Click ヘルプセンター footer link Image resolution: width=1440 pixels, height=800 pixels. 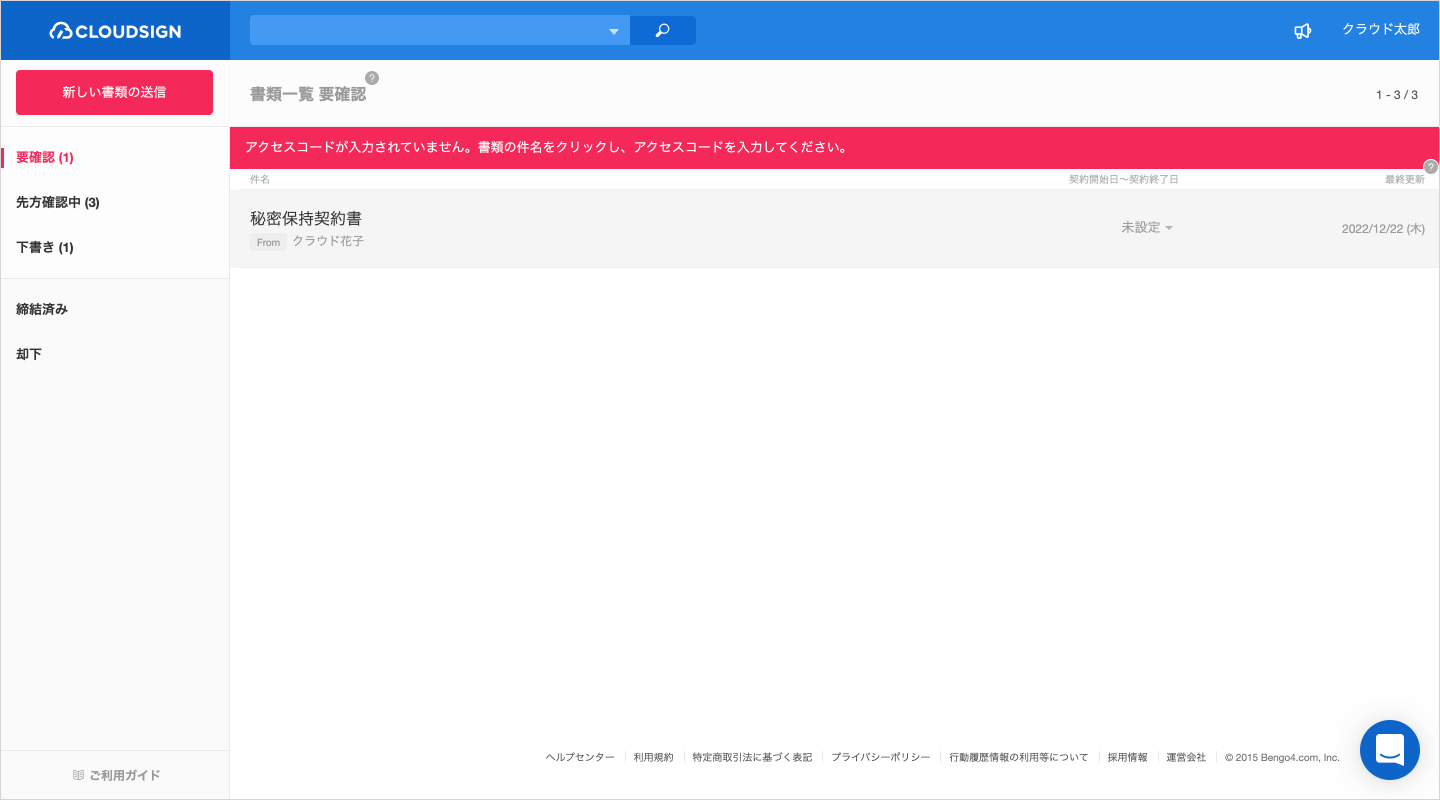pyautogui.click(x=580, y=758)
